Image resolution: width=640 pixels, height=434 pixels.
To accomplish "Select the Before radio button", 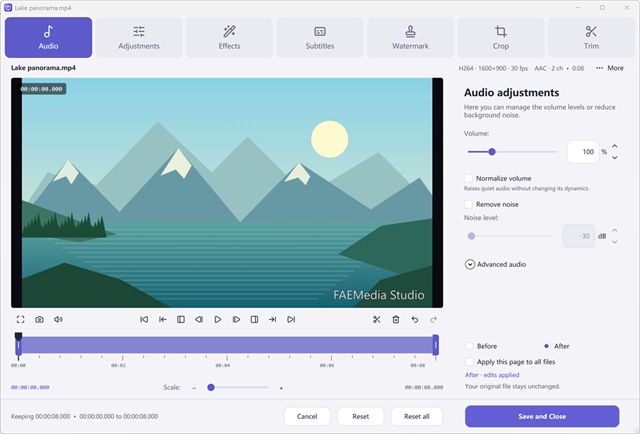I will [469, 346].
